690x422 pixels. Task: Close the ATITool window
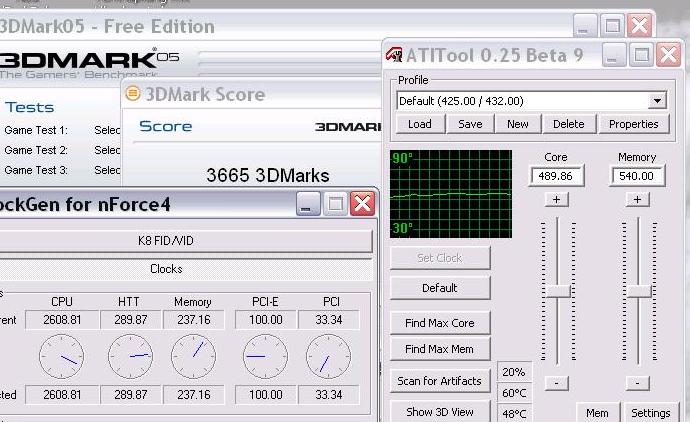668,55
